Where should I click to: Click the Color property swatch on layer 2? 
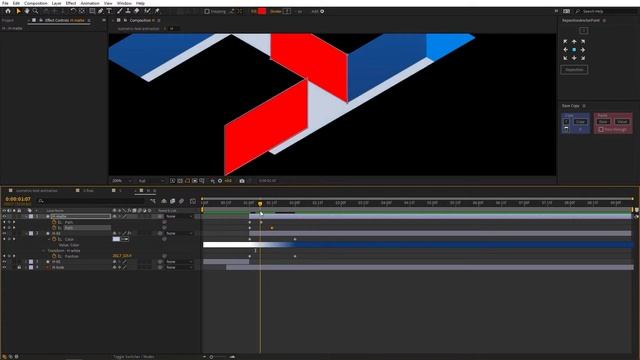(116, 239)
